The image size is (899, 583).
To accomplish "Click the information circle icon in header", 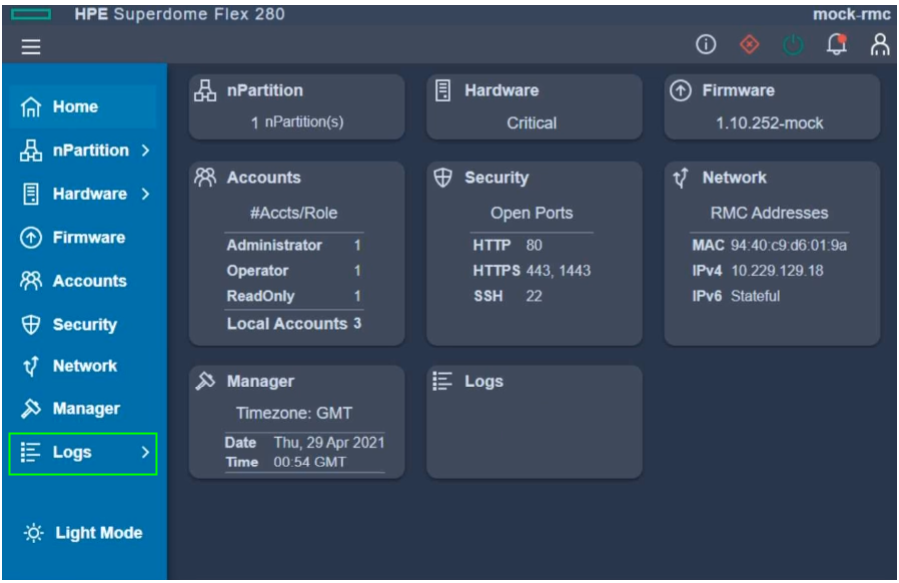I will click(x=706, y=44).
